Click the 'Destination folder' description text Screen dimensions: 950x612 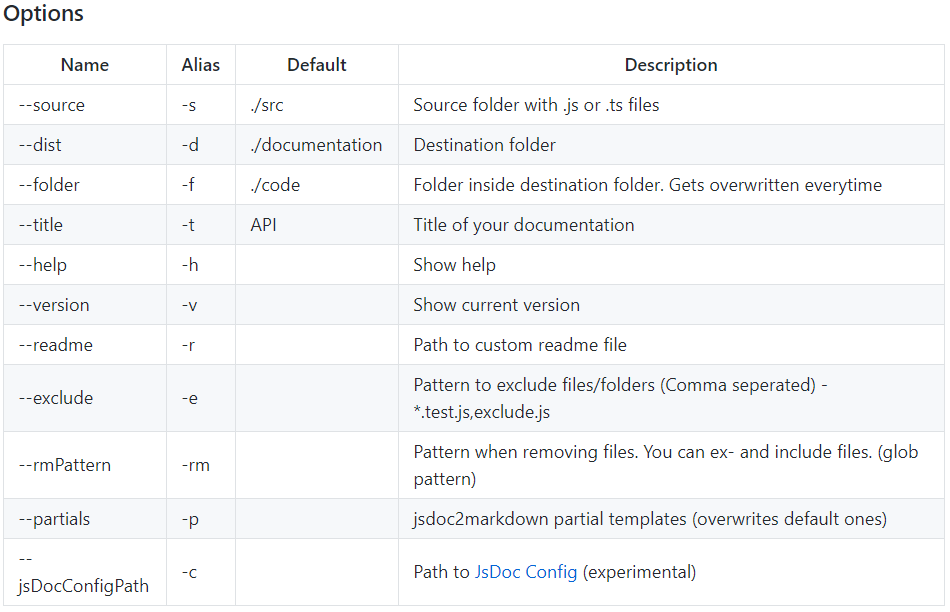(485, 145)
